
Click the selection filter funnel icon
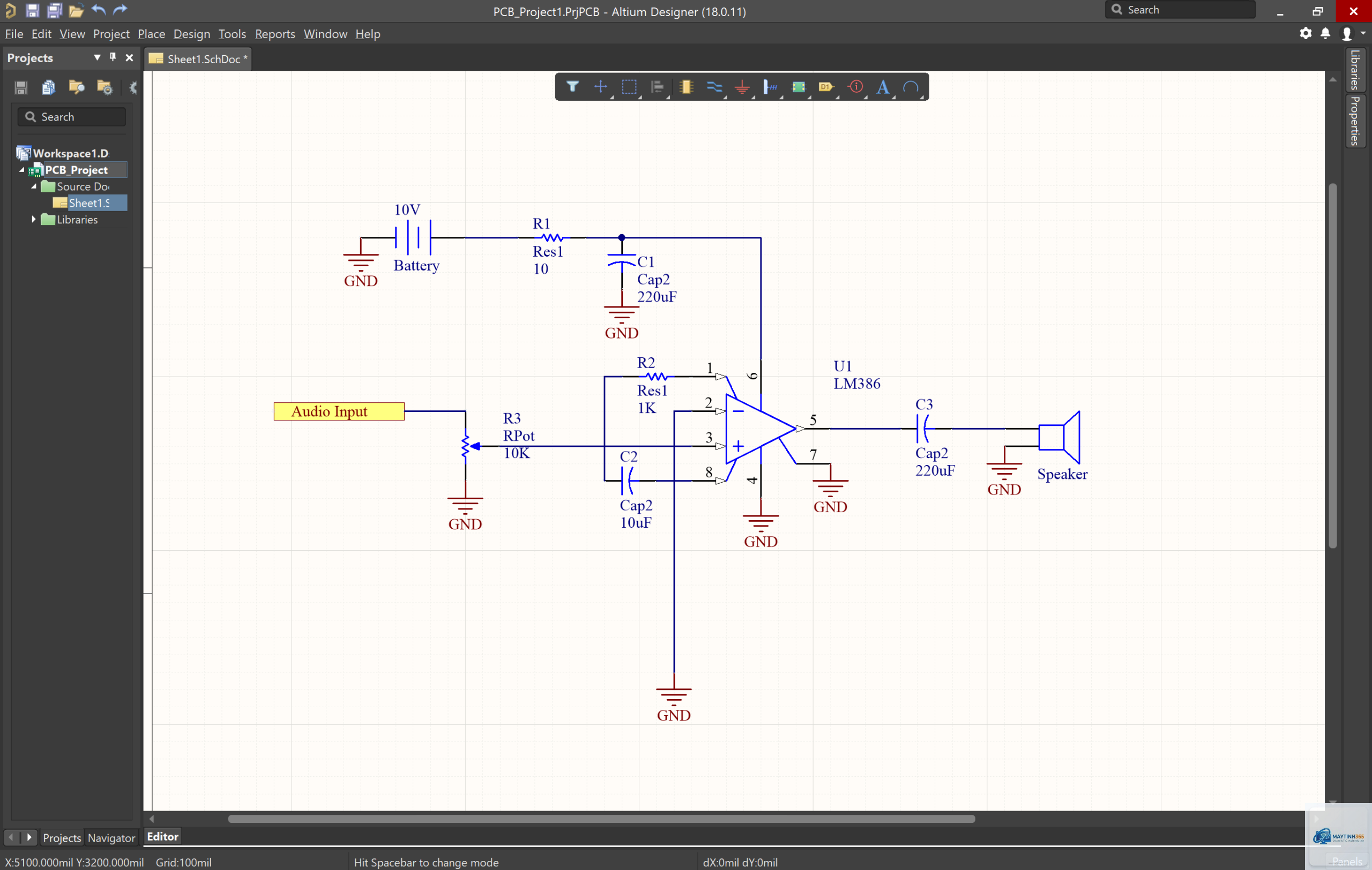tap(572, 87)
